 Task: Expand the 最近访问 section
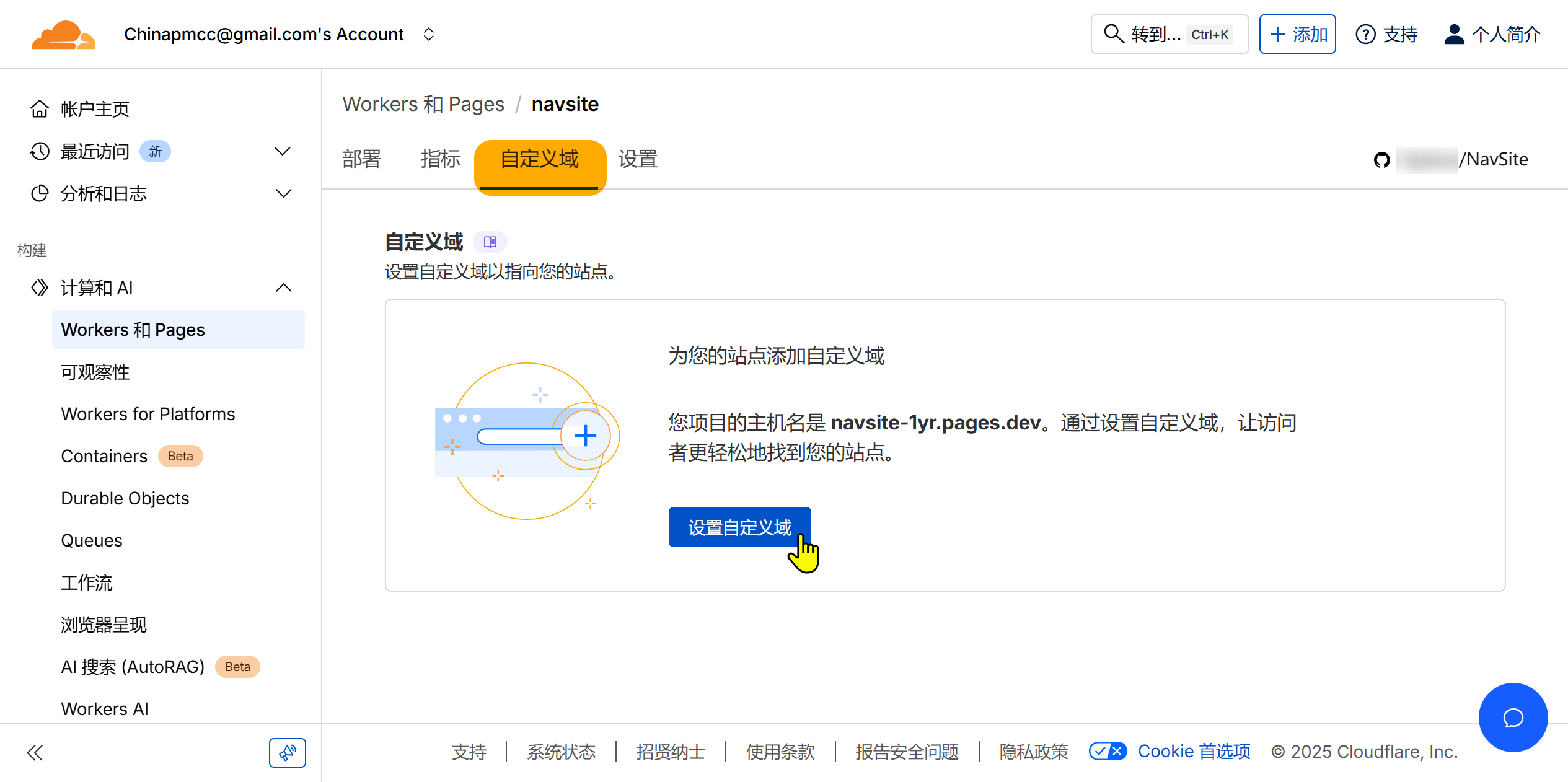coord(283,151)
